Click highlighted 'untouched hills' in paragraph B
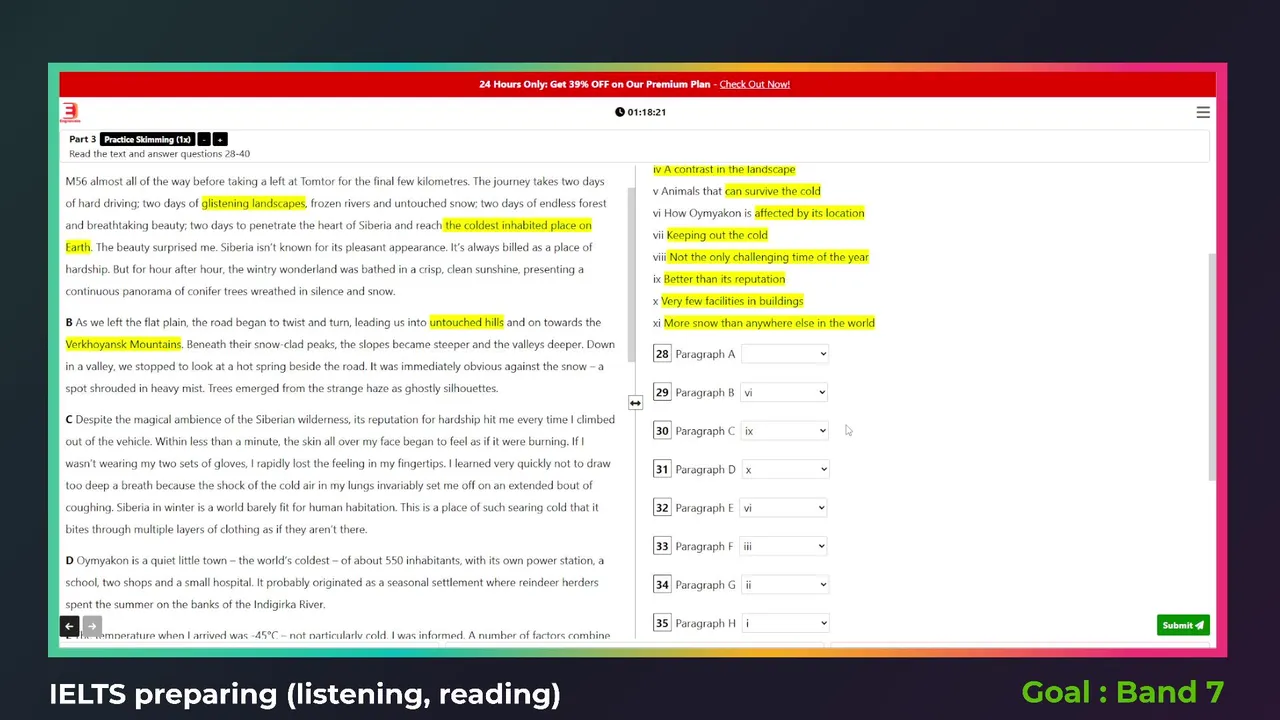1280x720 pixels. pos(467,322)
